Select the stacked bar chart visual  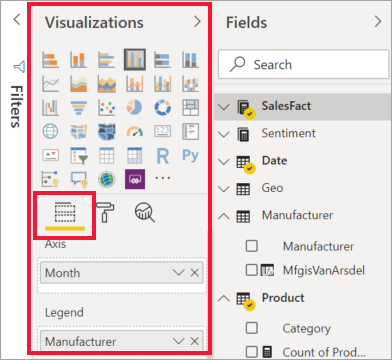point(51,60)
